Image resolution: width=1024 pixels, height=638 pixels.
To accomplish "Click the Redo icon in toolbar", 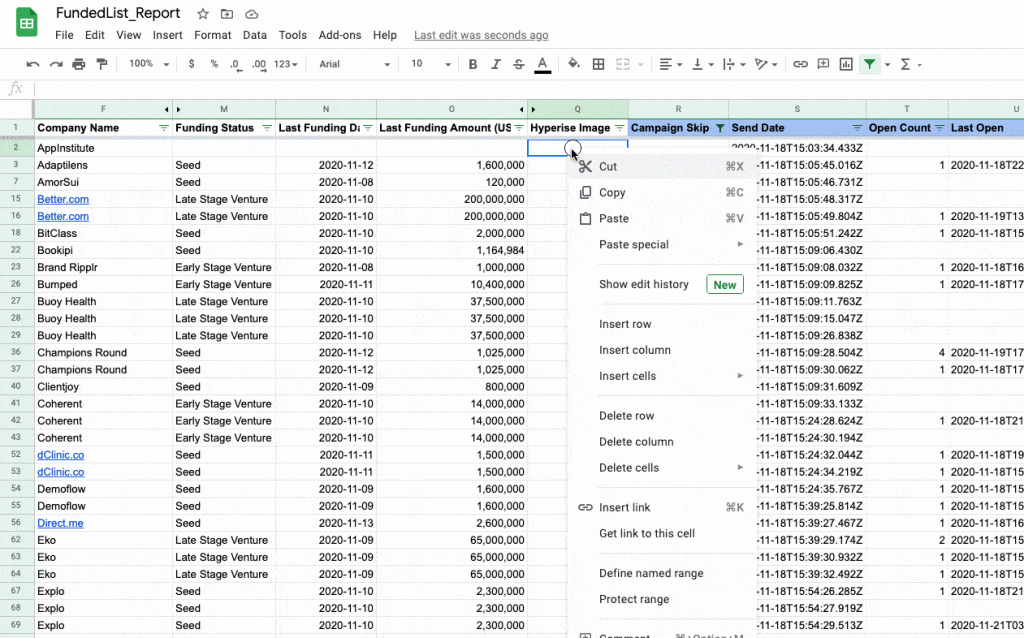I will coord(56,64).
